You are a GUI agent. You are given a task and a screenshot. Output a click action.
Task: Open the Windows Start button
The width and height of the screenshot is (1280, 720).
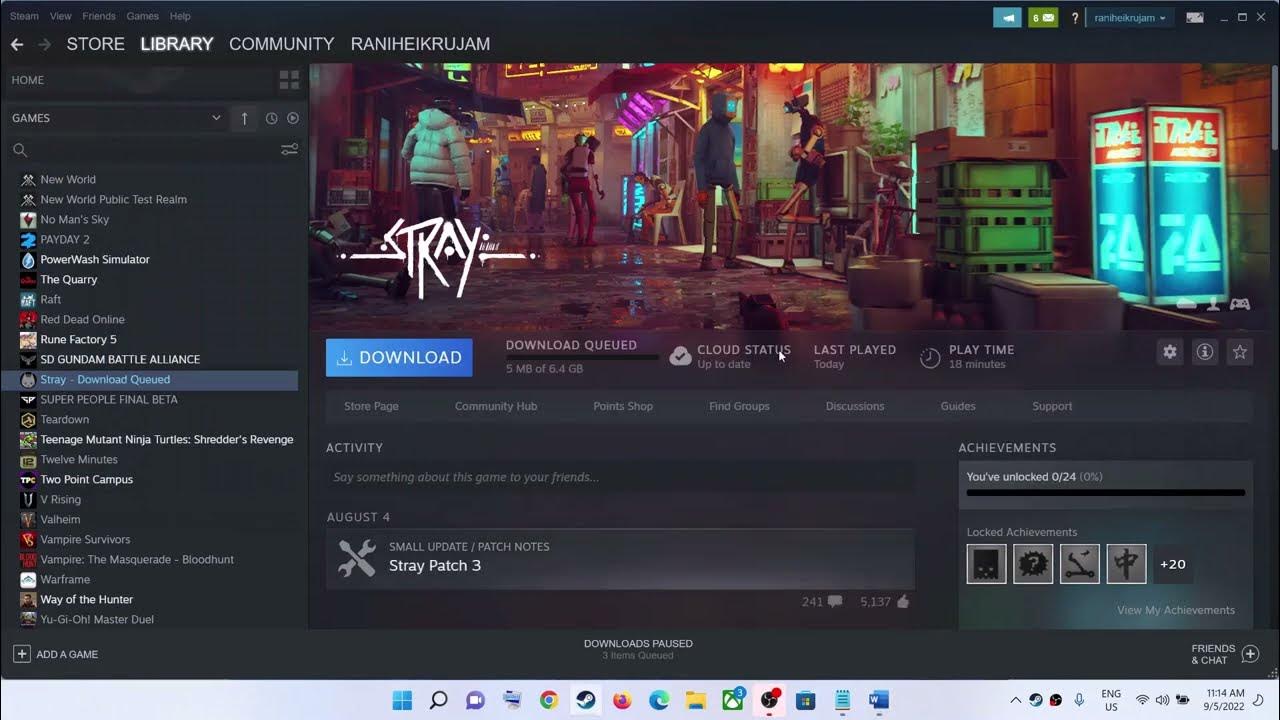[x=402, y=700]
